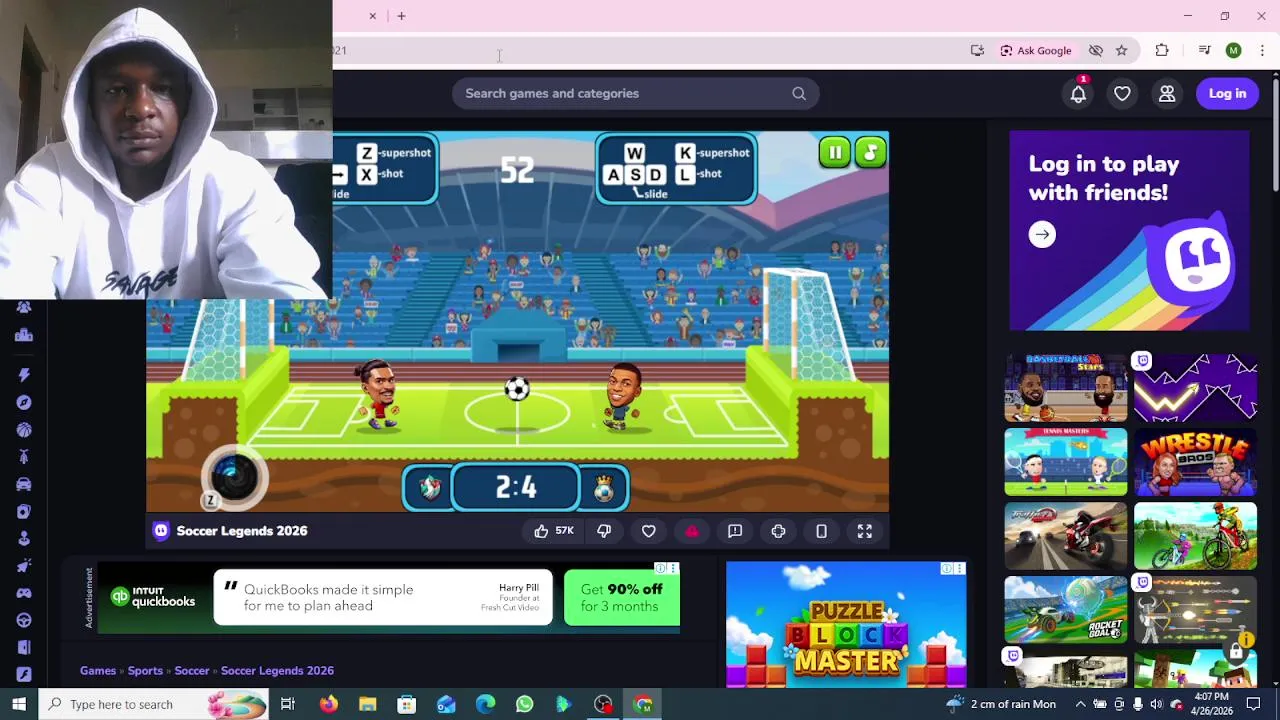Click the arrow on Log in to play banner

pyautogui.click(x=1042, y=234)
